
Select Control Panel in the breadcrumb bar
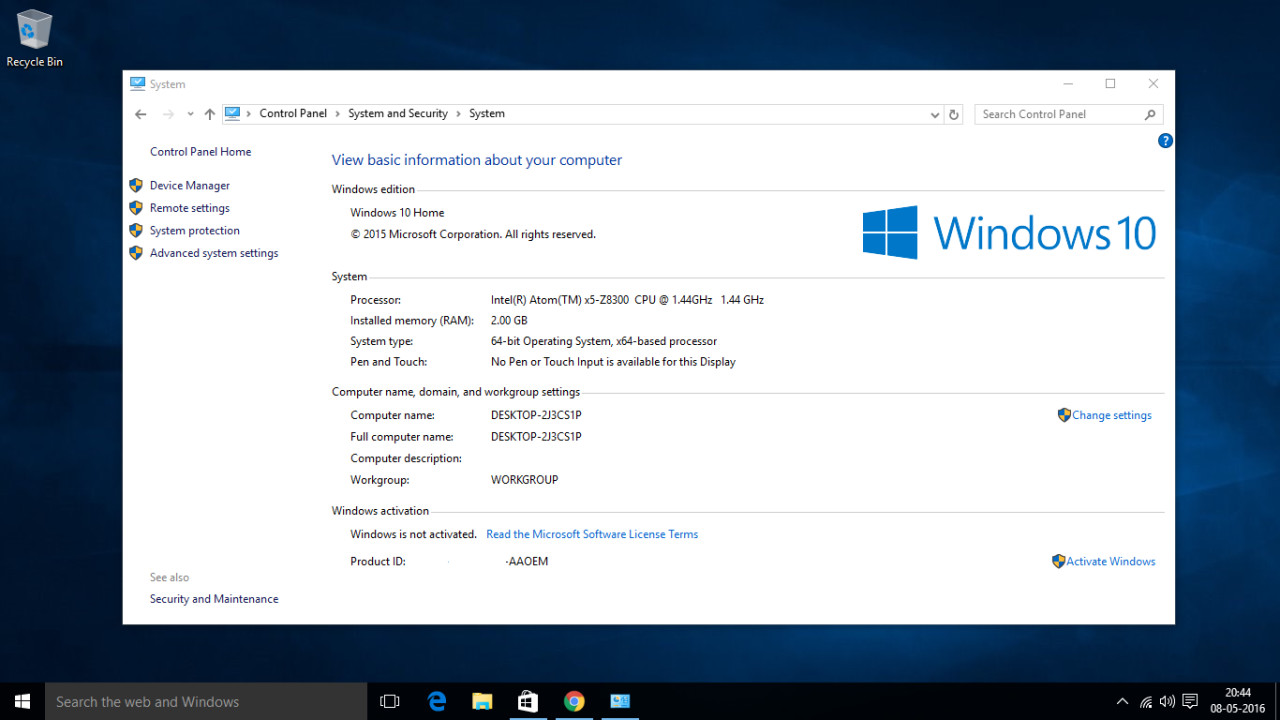tap(293, 113)
